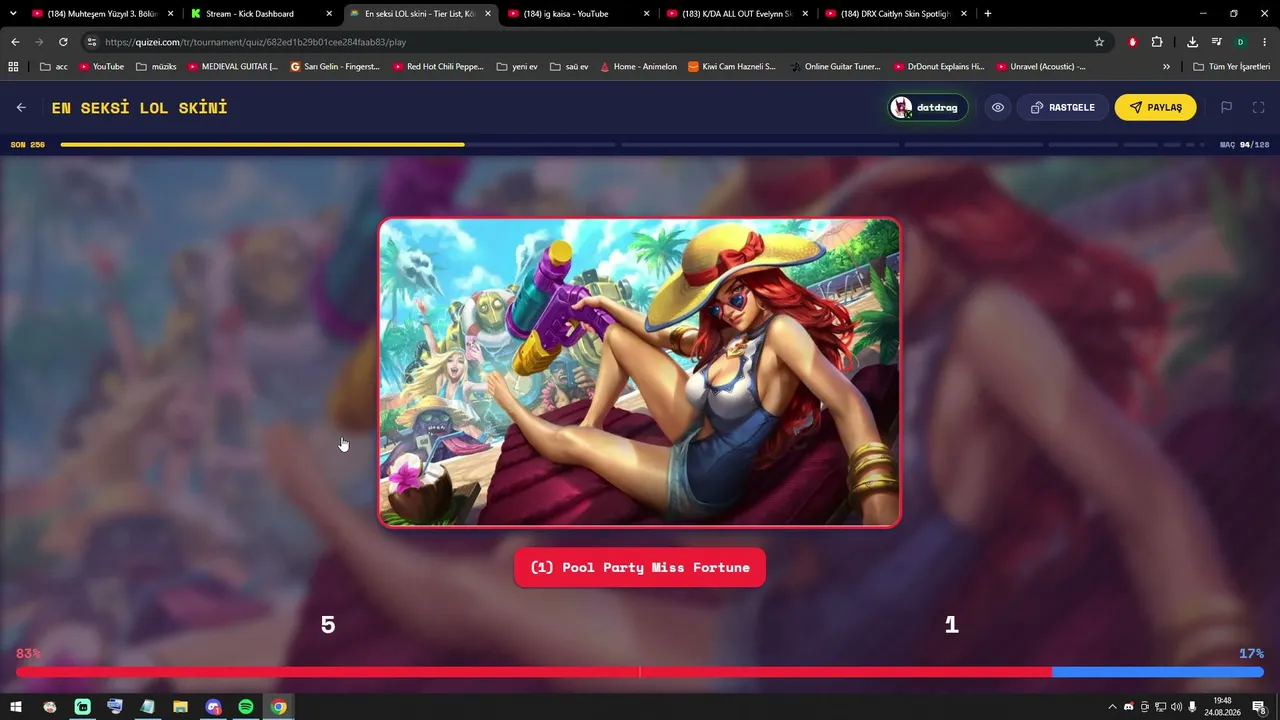Open the Chrome profile avatar
This screenshot has height=720, width=1280.
pyautogui.click(x=1240, y=42)
